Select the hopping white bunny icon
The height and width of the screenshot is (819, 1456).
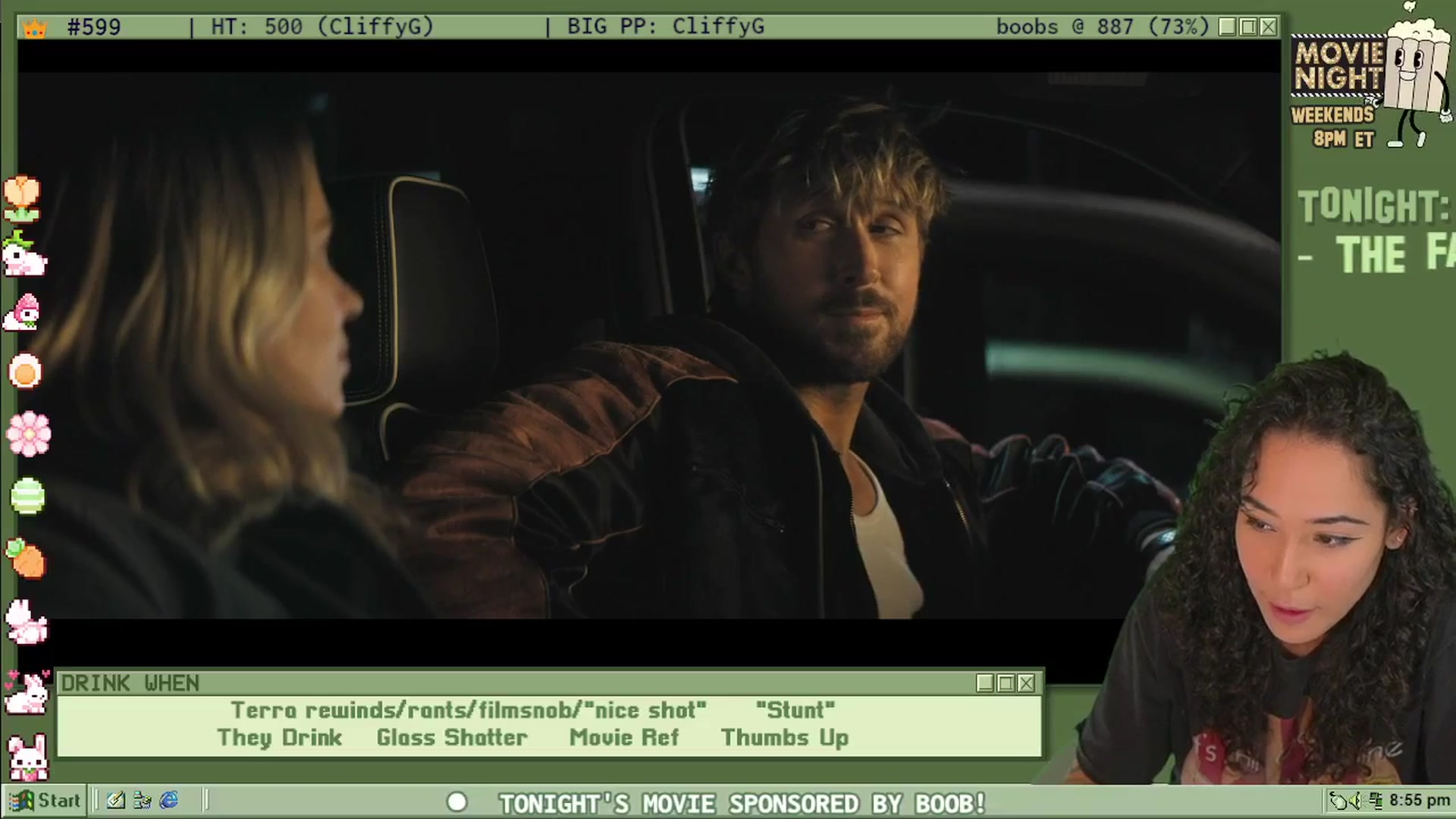[x=27, y=622]
